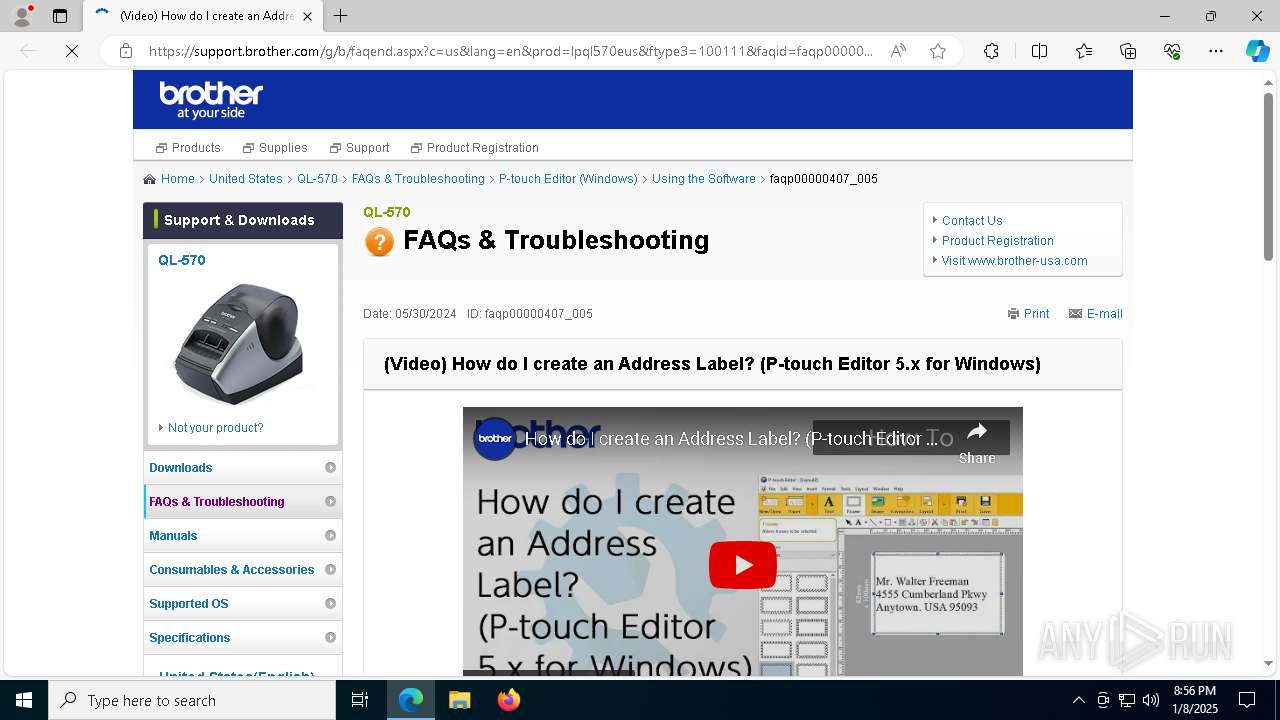1280x720 pixels.
Task: Open File Explorer from taskbar
Action: pyautogui.click(x=459, y=700)
